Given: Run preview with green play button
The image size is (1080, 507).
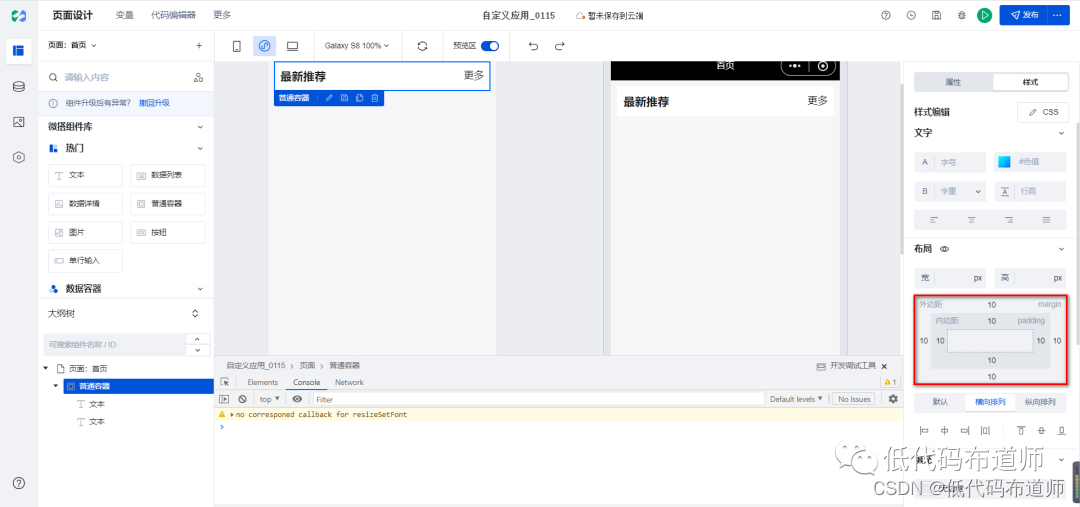Looking at the screenshot, I should coord(984,15).
